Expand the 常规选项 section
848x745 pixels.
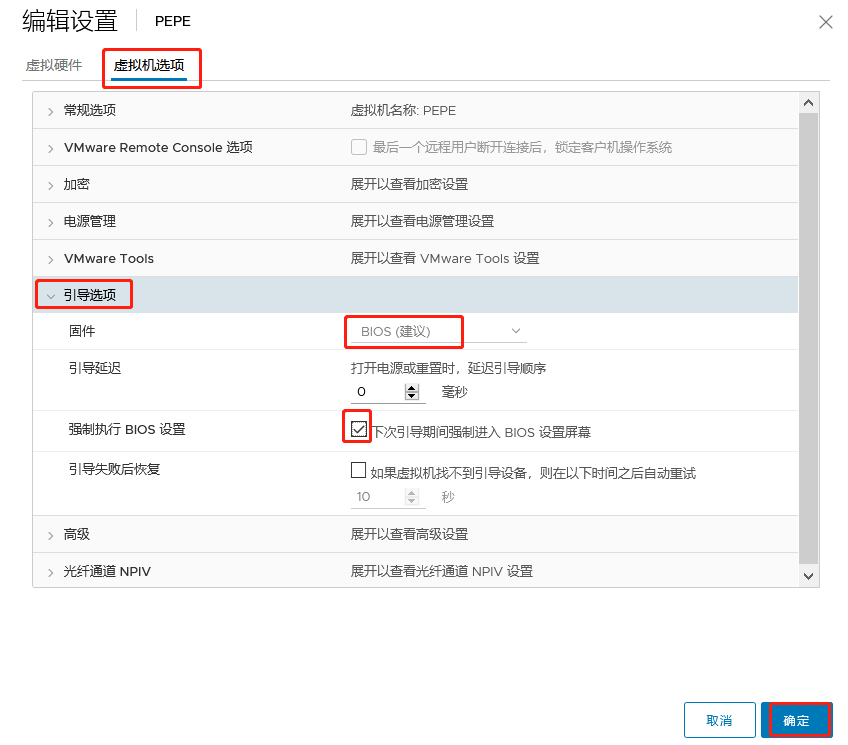(50, 111)
